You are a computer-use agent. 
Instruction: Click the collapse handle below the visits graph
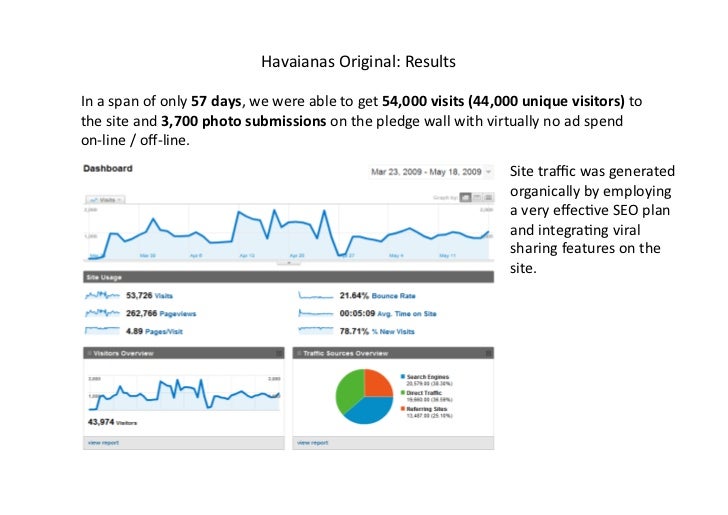pyautogui.click(x=289, y=263)
